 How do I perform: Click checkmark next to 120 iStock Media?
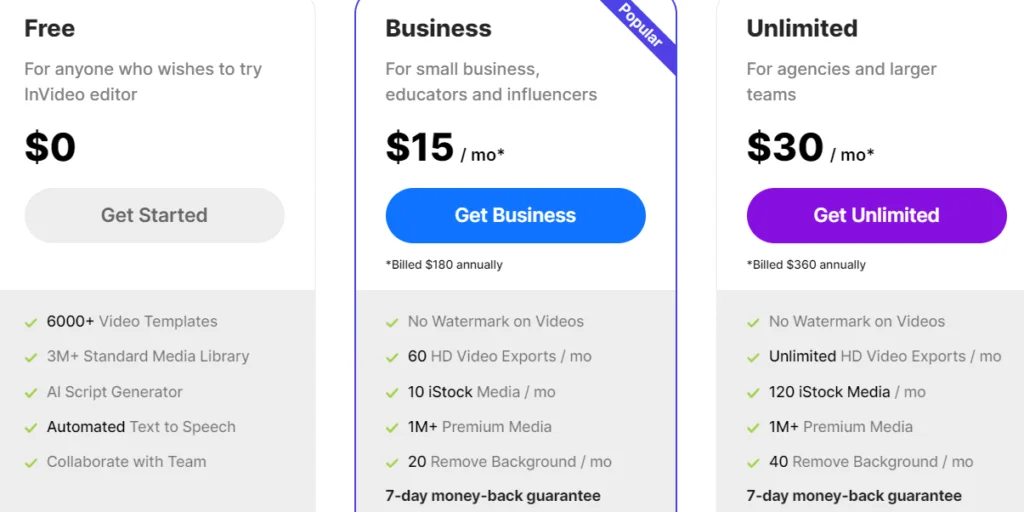753,393
